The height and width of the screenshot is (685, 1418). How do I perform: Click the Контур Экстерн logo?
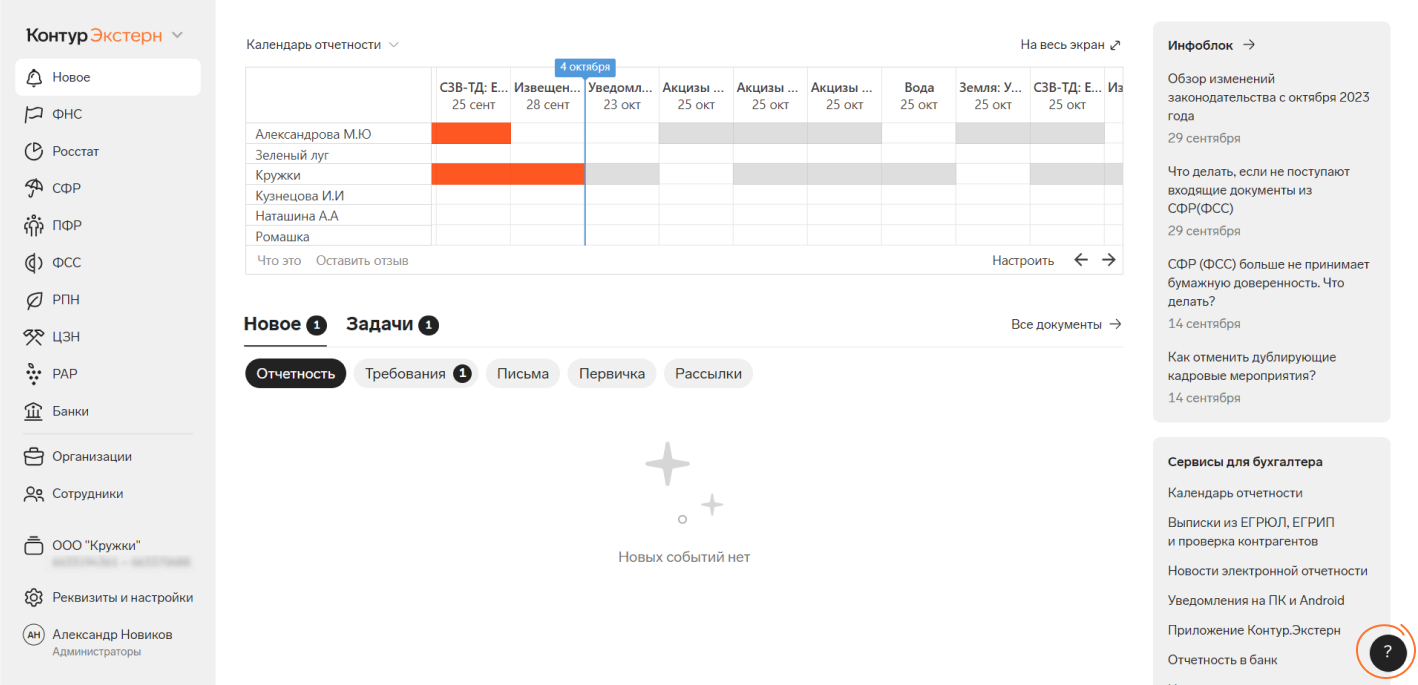tap(94, 36)
